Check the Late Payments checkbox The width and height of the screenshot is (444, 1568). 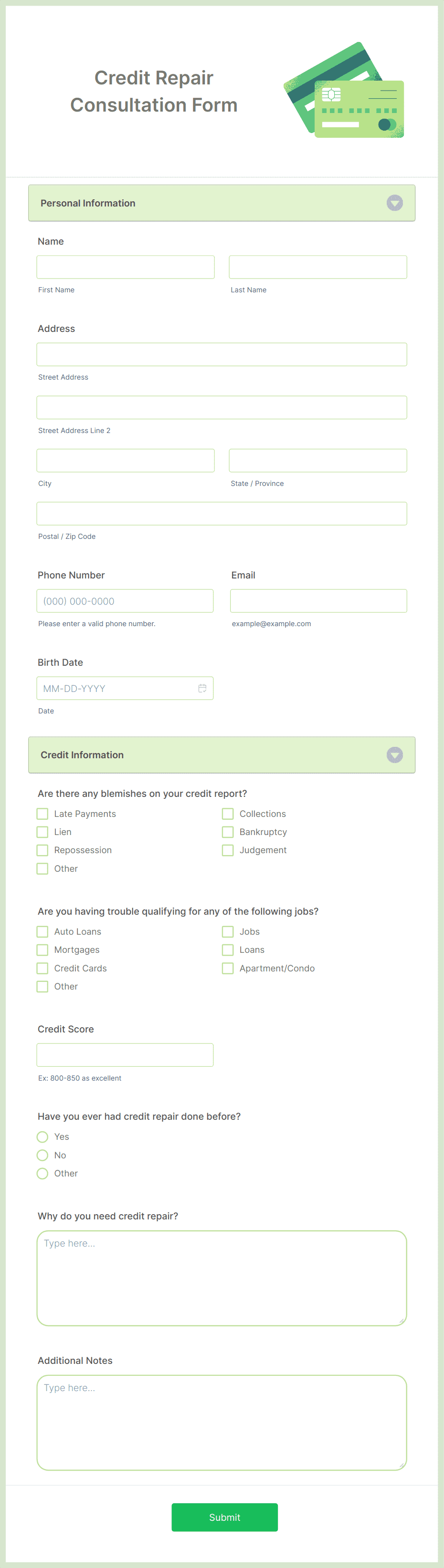[x=42, y=813]
